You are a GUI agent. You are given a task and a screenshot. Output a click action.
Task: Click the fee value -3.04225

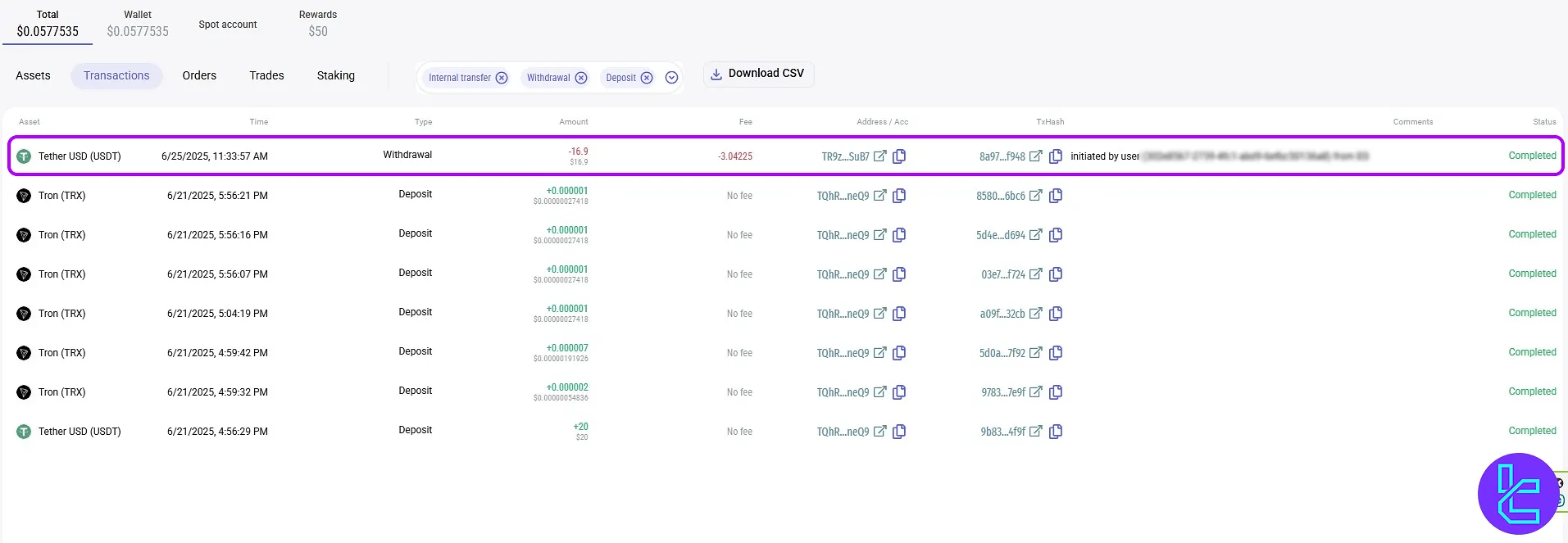pyautogui.click(x=735, y=156)
